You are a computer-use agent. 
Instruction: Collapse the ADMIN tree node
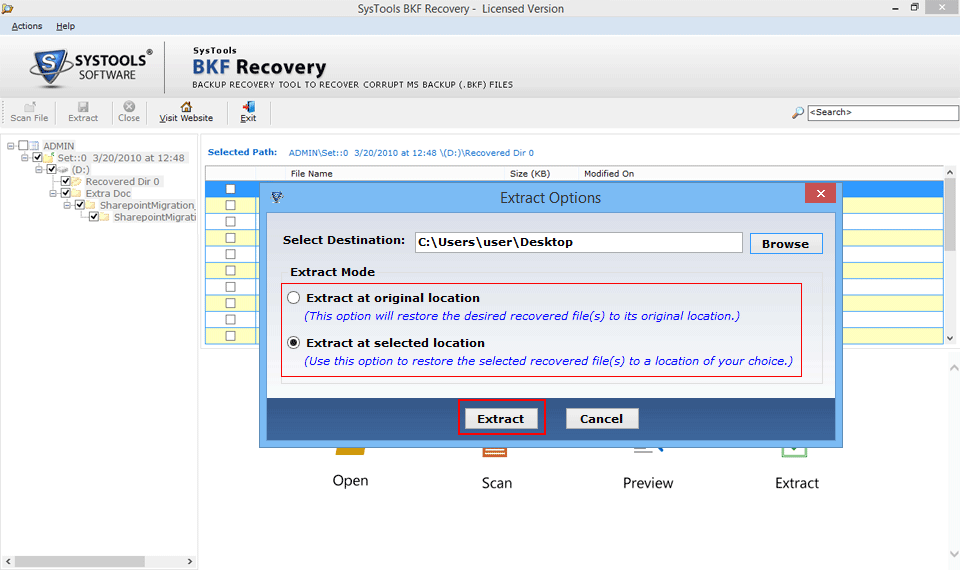(x=10, y=146)
